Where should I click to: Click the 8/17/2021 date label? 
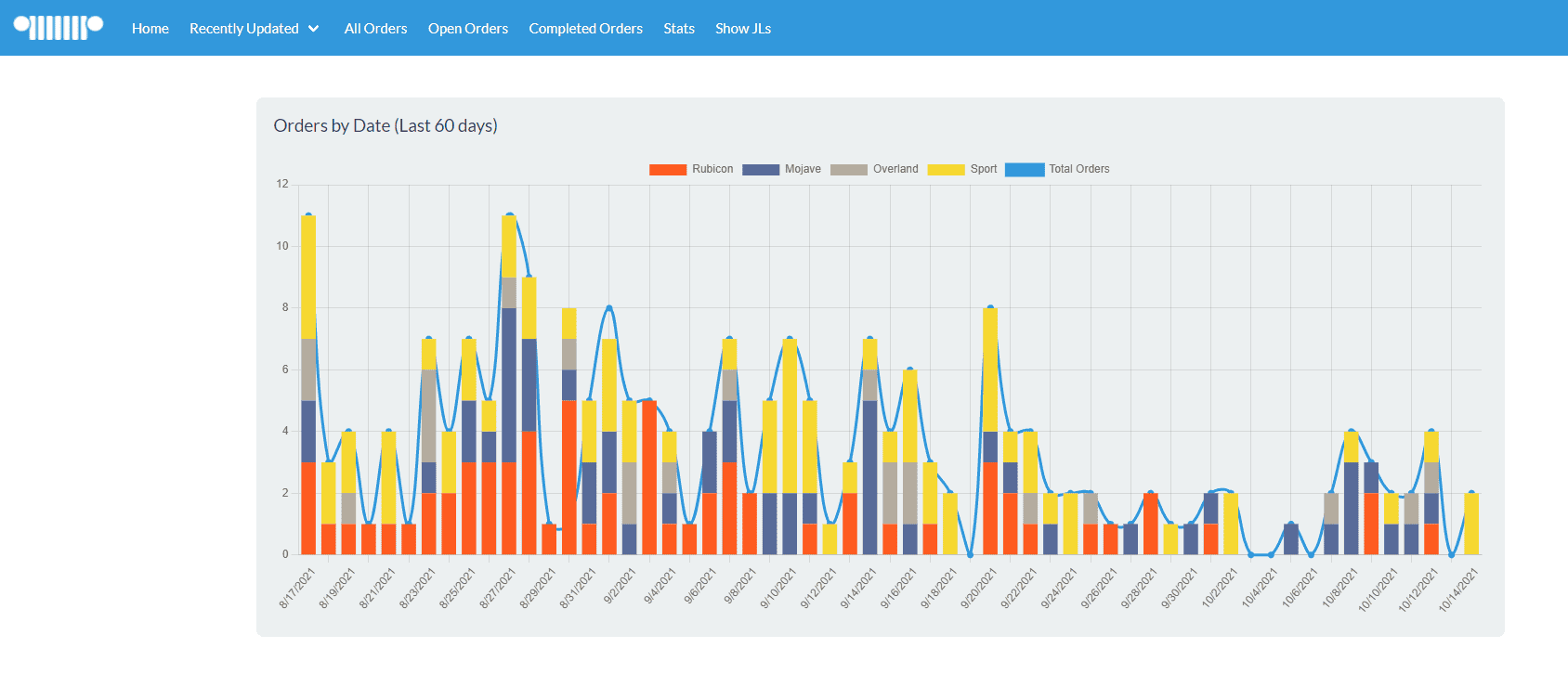click(297, 589)
